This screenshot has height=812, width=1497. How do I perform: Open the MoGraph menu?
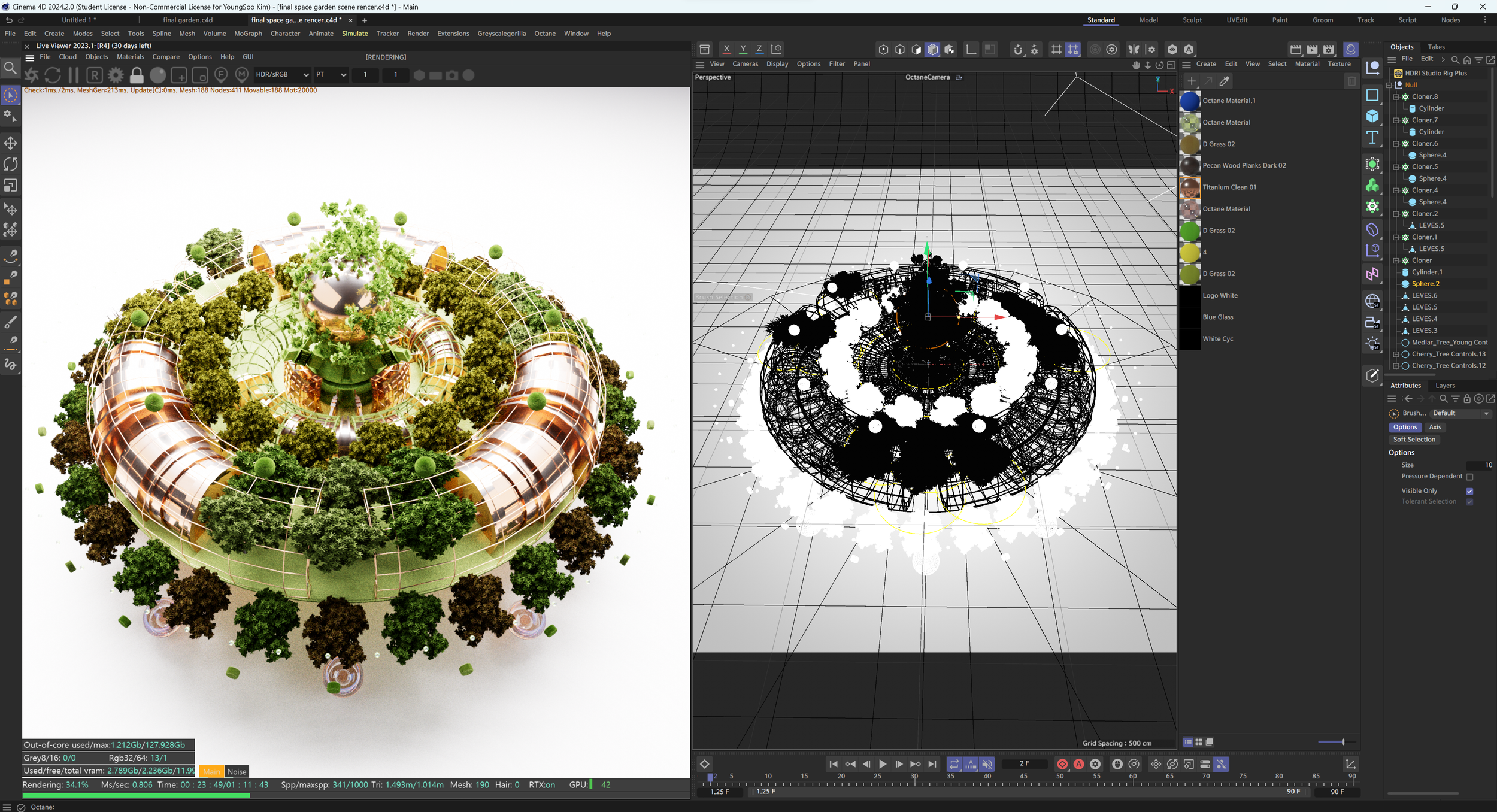point(248,34)
